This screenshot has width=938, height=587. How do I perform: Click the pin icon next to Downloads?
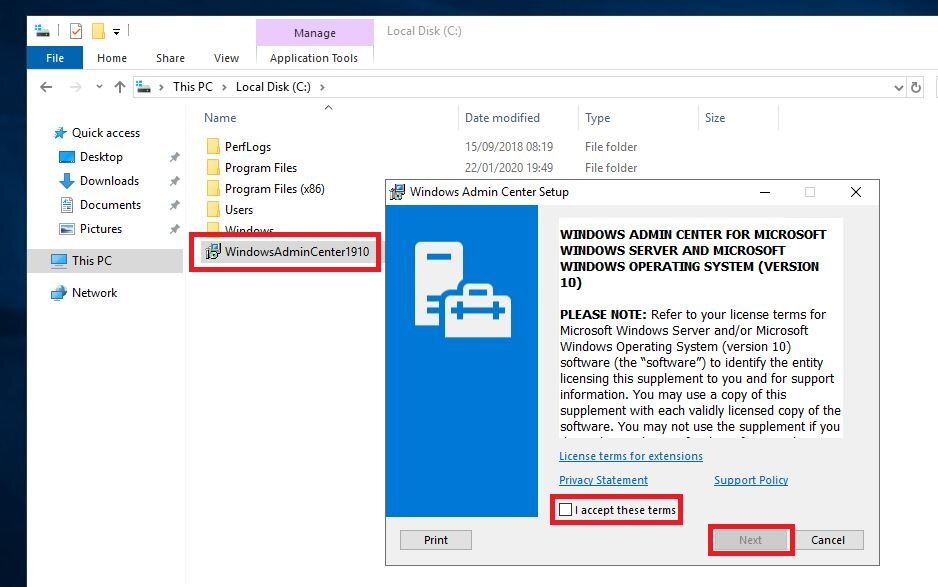pos(174,181)
